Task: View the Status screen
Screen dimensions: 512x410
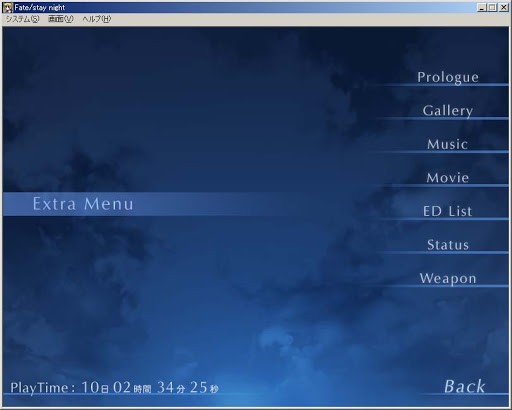Action: [448, 245]
